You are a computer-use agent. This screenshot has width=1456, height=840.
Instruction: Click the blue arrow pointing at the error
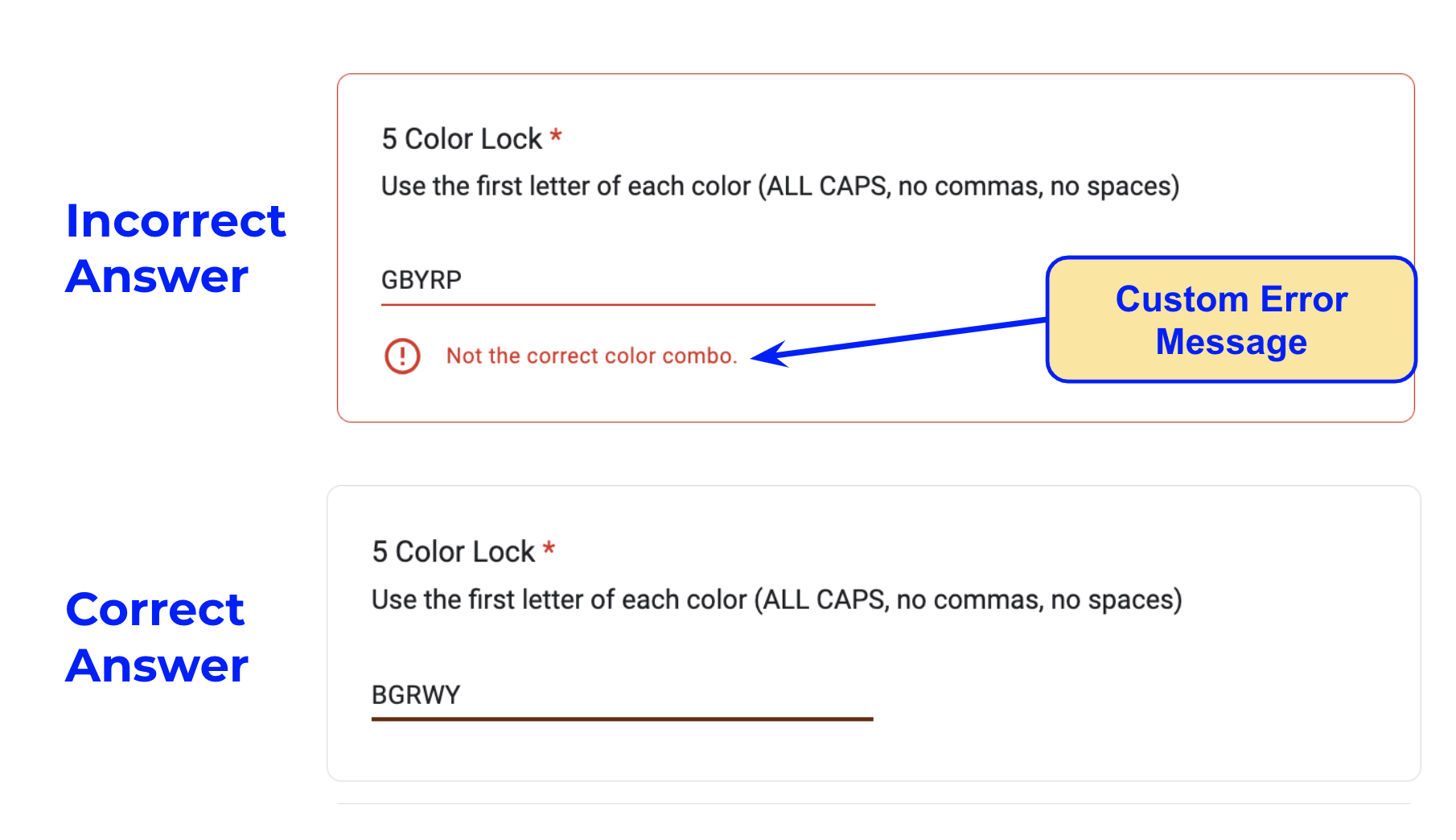901,338
